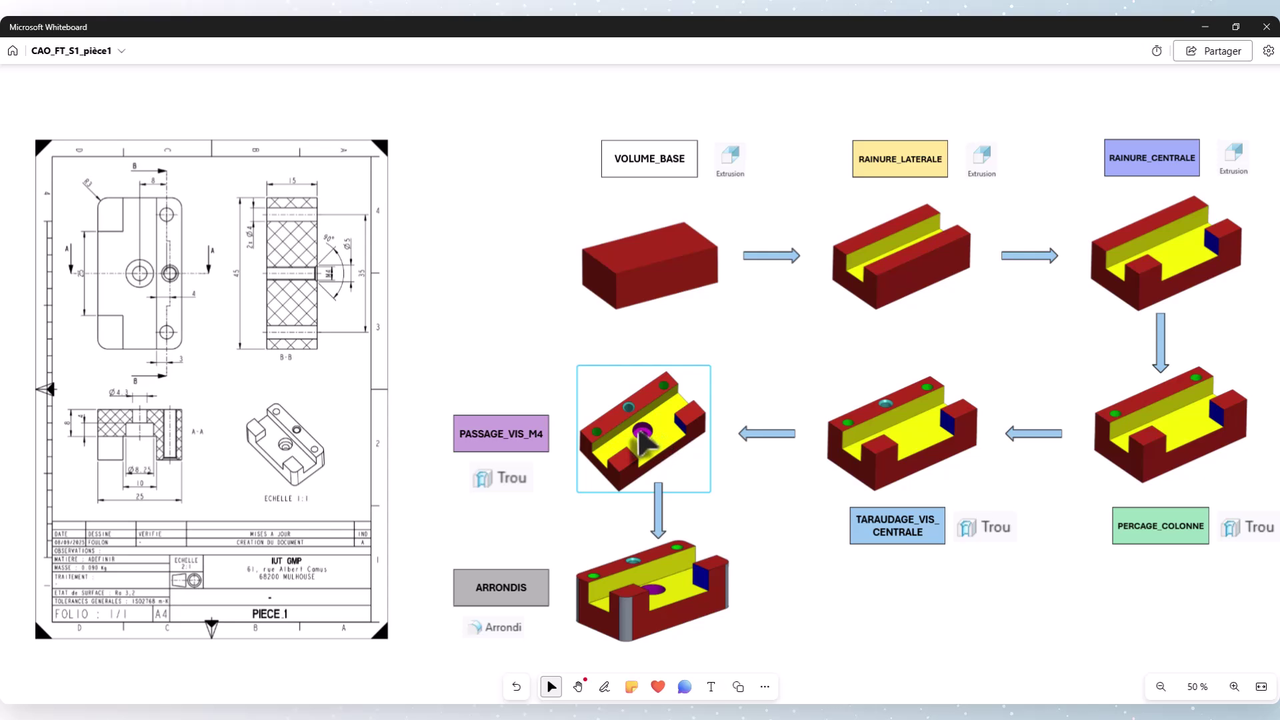Image resolution: width=1280 pixels, height=720 pixels.
Task: Toggle fit-to-screen view
Action: [1261, 687]
